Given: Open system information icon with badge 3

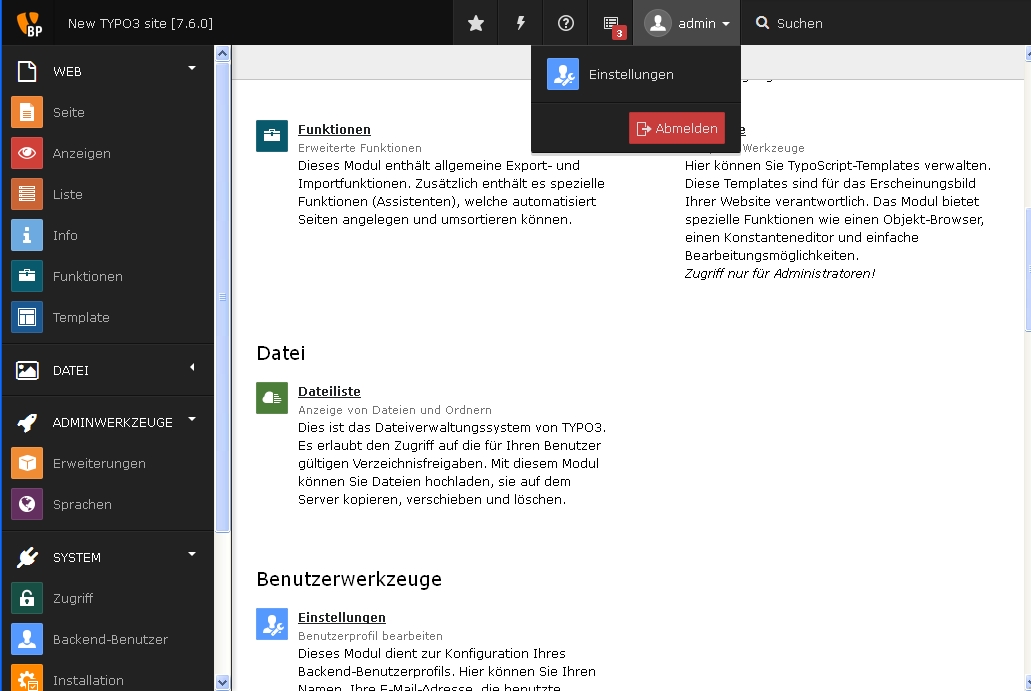Looking at the screenshot, I should 612,23.
